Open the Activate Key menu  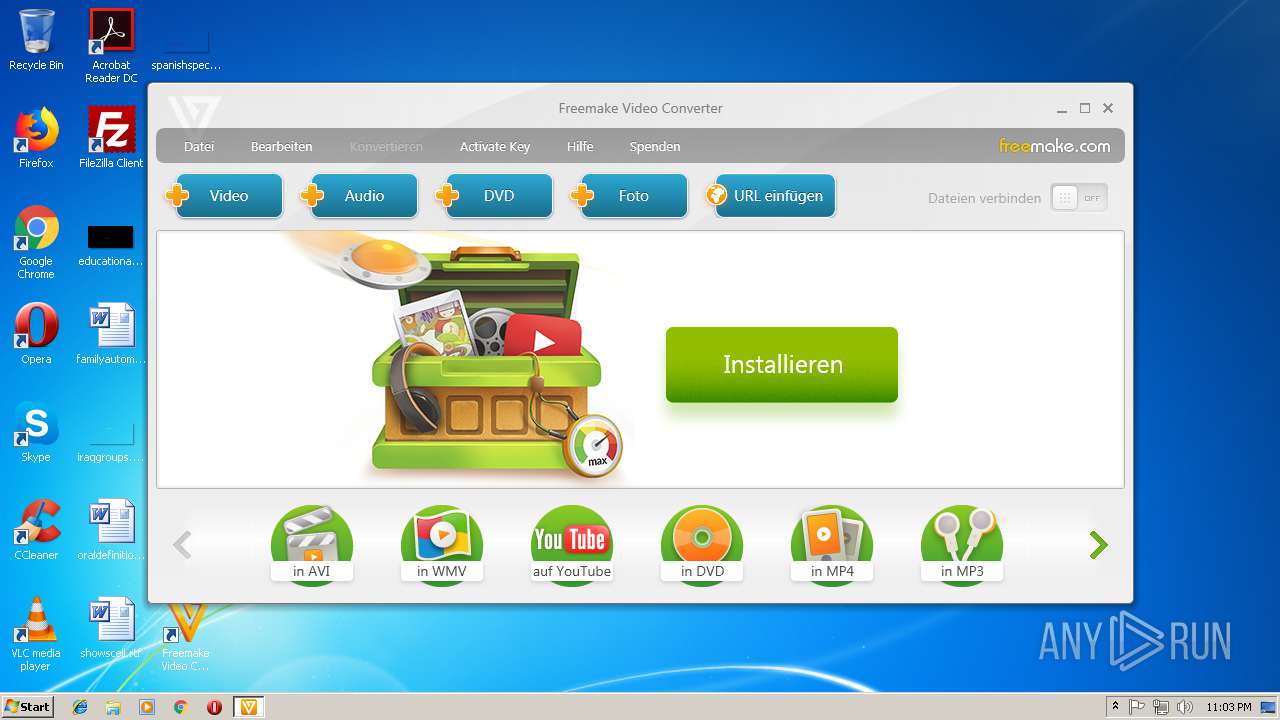pos(495,146)
